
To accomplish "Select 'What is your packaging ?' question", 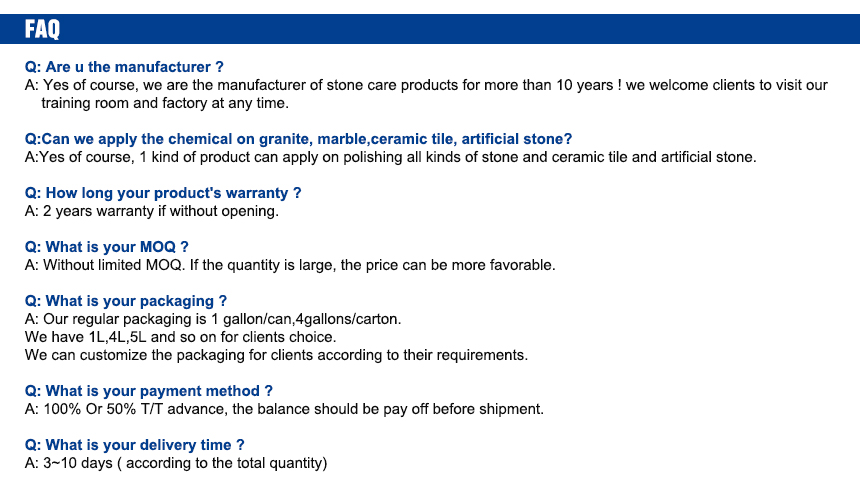I will tap(126, 301).
